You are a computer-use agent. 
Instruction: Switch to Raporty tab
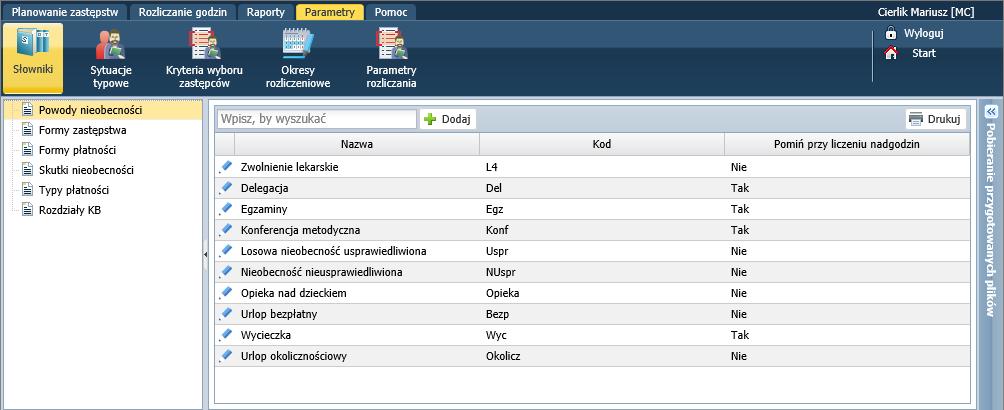266,12
